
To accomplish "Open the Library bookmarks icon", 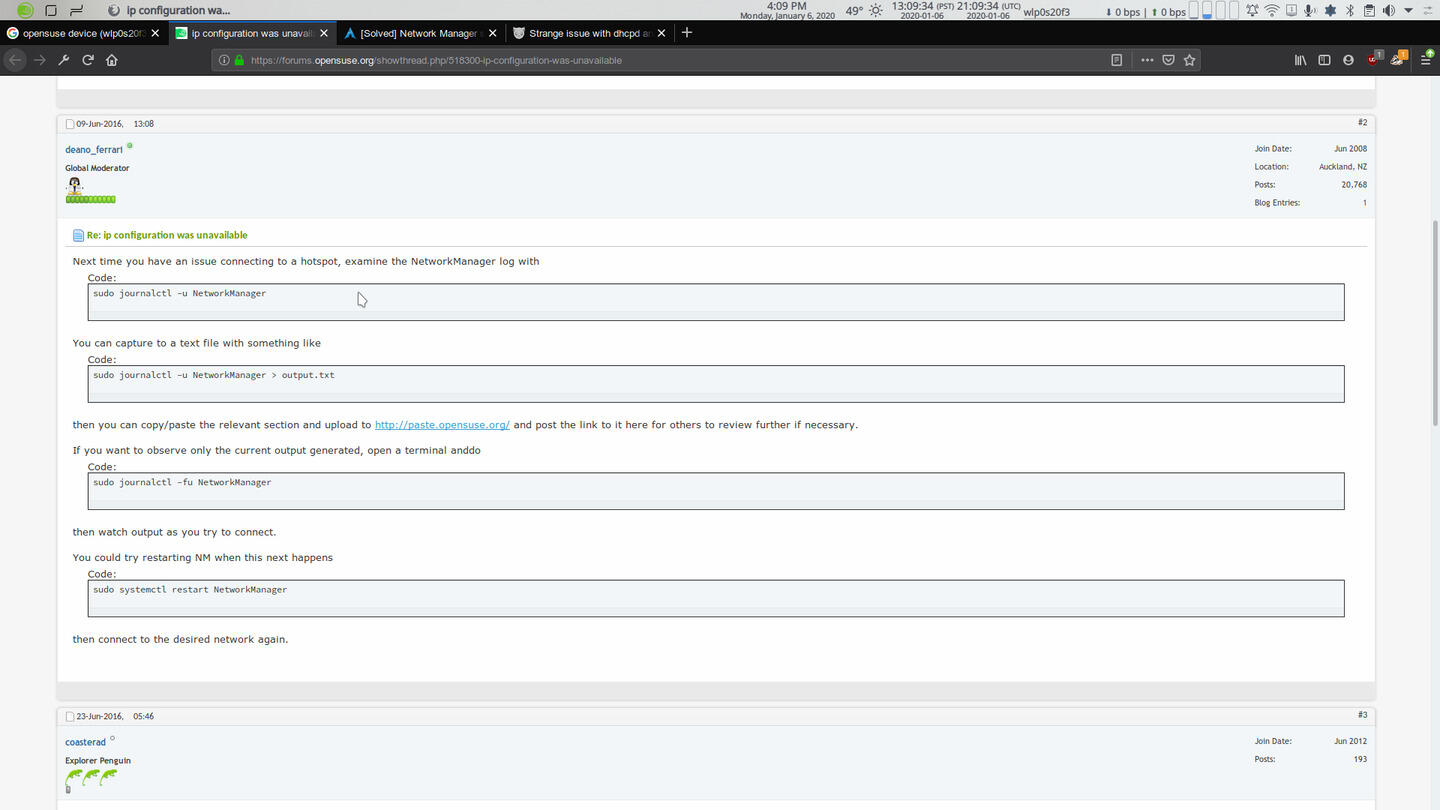I will 1301,60.
